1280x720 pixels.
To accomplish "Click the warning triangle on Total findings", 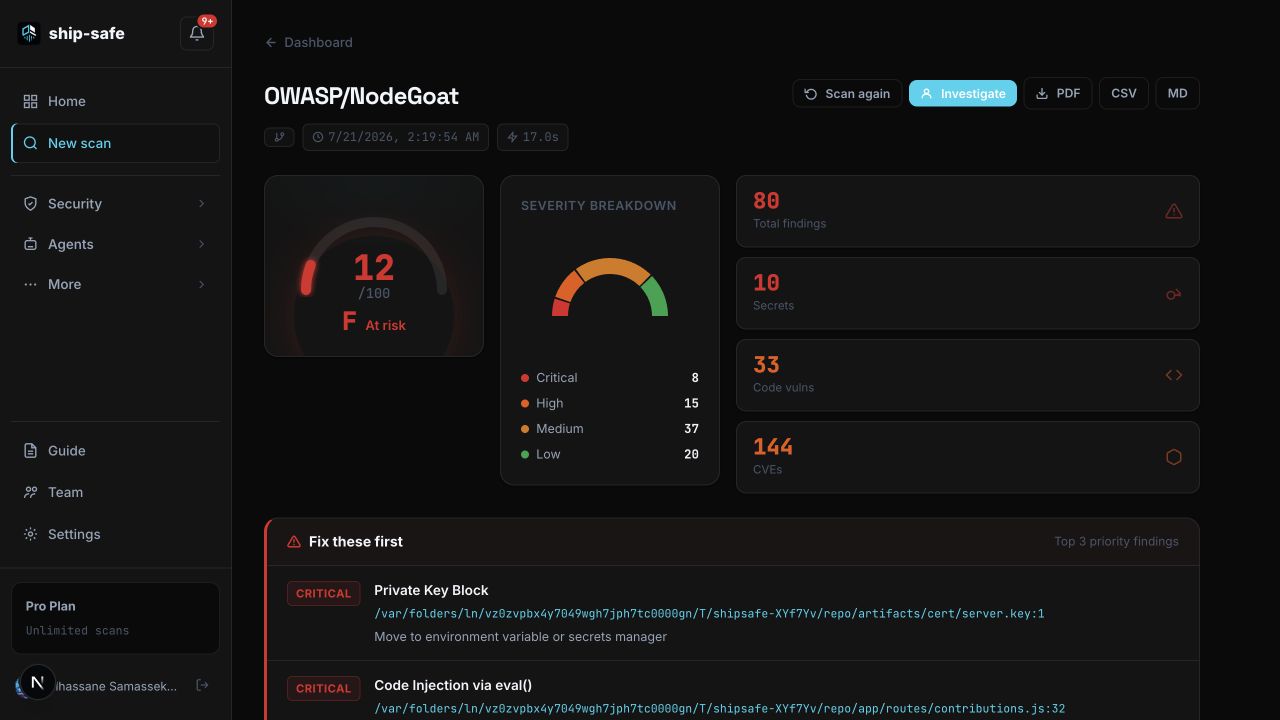I will coord(1174,211).
